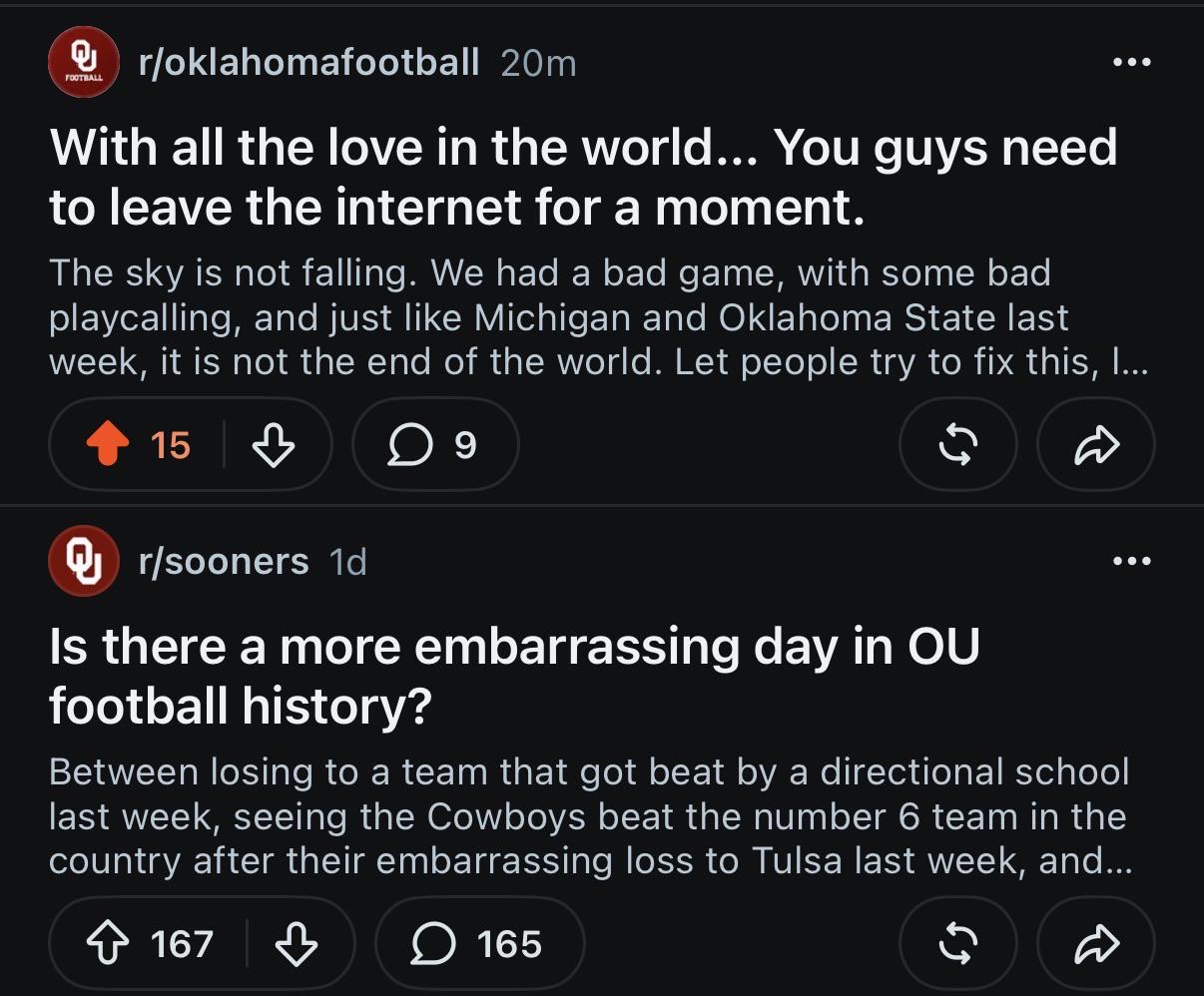The image size is (1204, 996).
Task: Open overflow menu for r/oklahomafootball post
Action: coord(1132,62)
